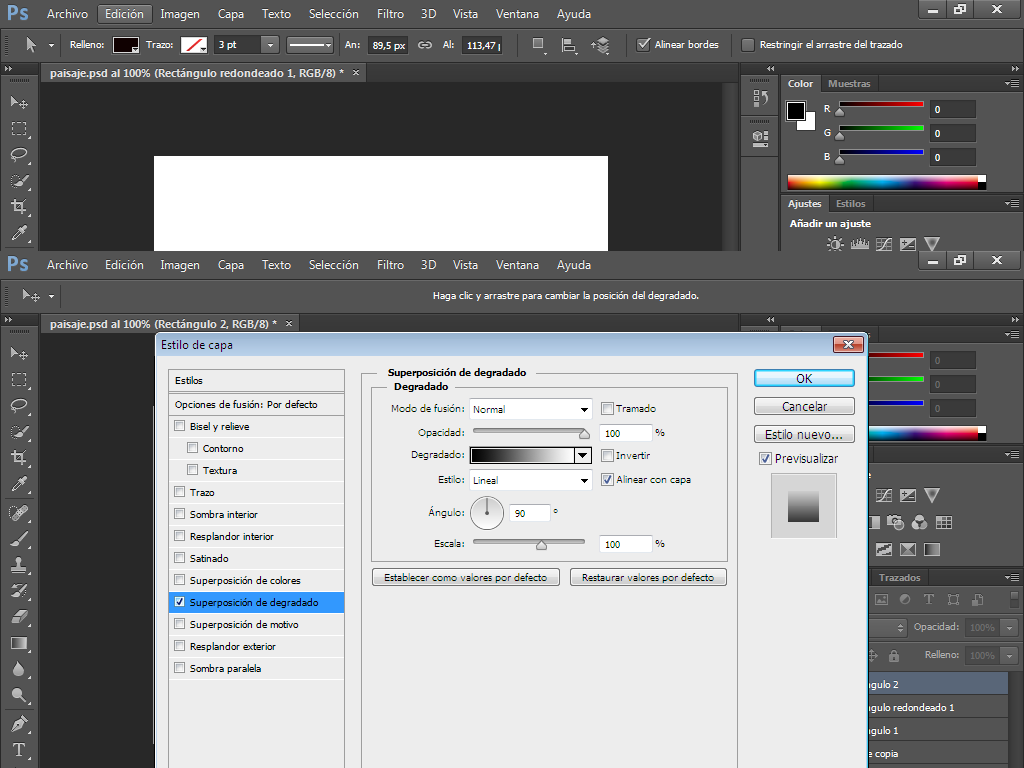
Task: Select Move tool in upper window toolbar
Action: coord(19,103)
